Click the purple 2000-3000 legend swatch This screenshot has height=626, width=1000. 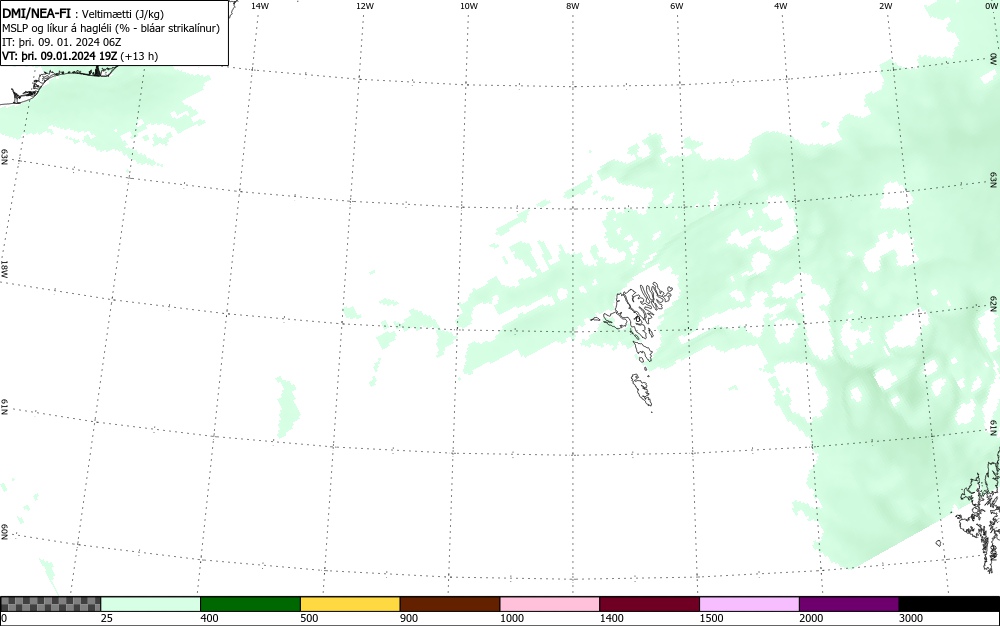pyautogui.click(x=849, y=604)
